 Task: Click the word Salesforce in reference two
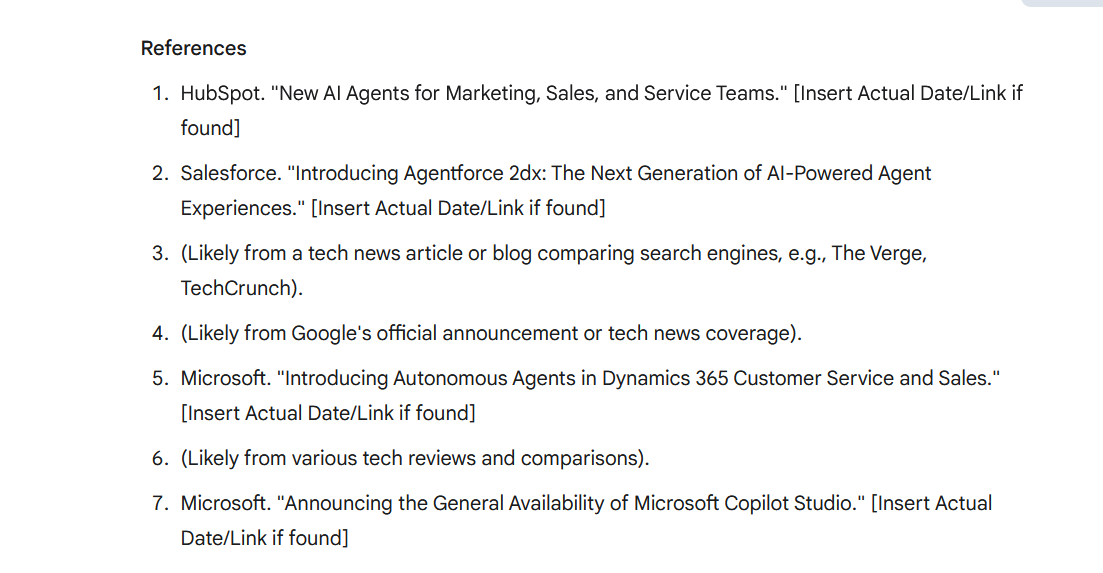click(231, 174)
